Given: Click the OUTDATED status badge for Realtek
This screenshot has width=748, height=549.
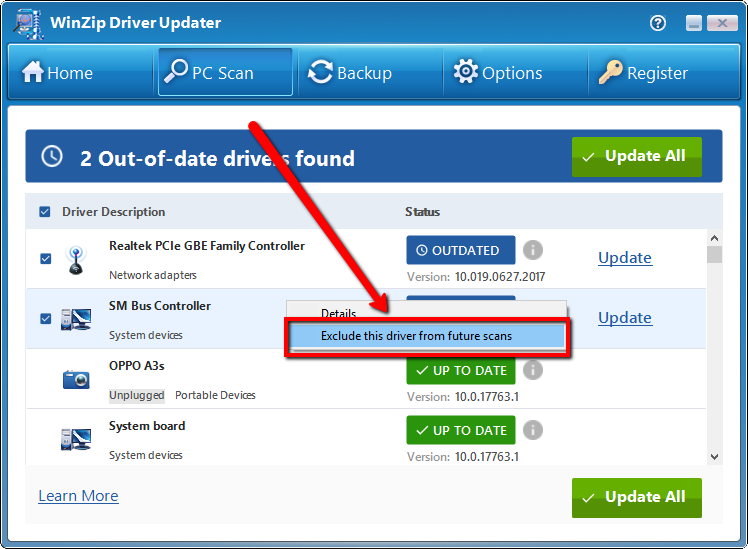Looking at the screenshot, I should [461, 250].
